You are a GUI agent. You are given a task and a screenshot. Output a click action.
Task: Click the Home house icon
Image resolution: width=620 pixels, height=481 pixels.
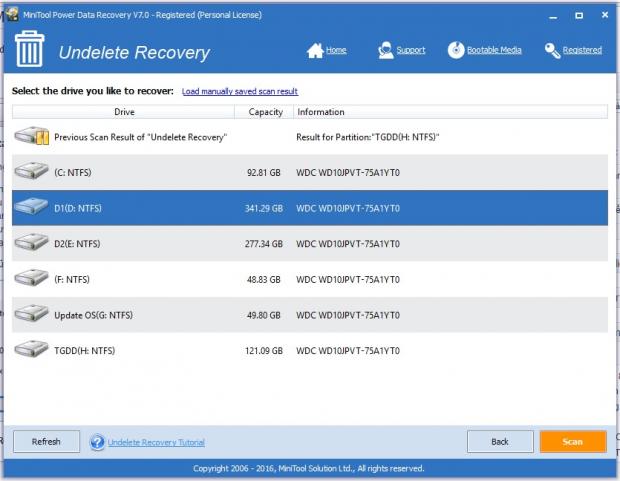[x=315, y=50]
